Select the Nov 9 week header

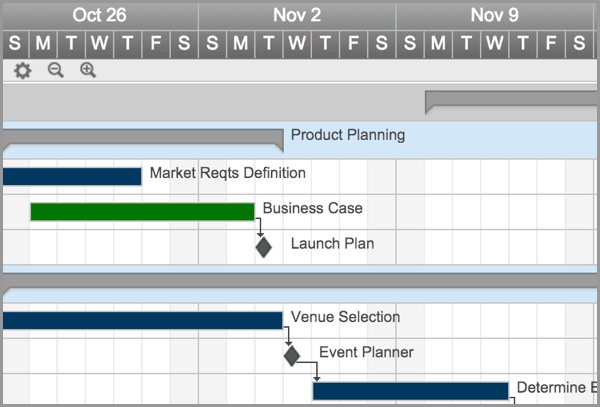tap(495, 15)
